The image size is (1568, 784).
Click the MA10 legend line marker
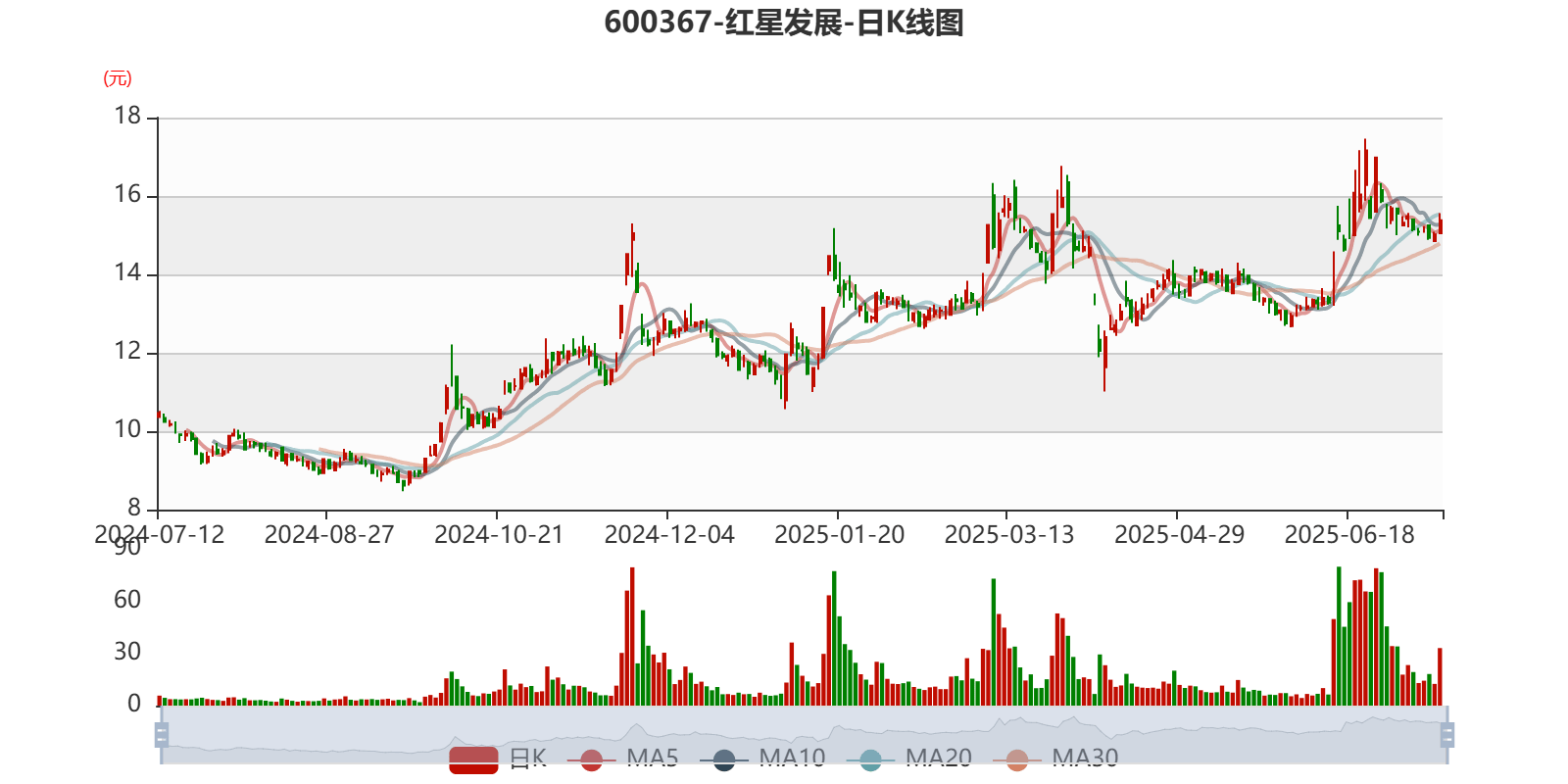click(x=724, y=759)
